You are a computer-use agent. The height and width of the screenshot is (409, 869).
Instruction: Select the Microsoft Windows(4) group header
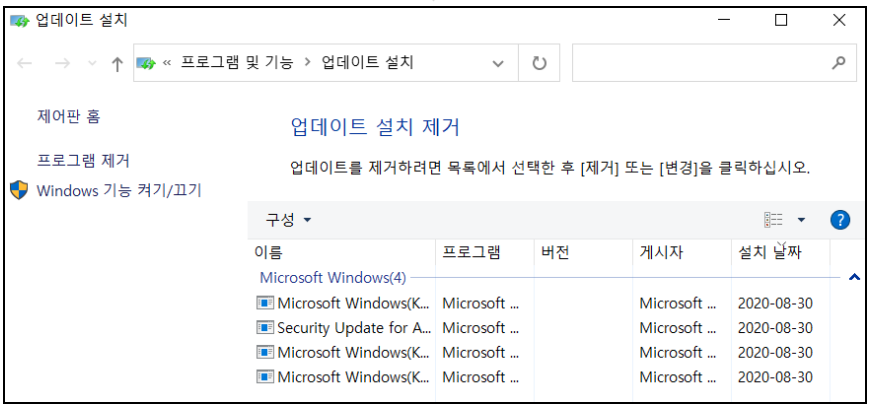coord(333,277)
